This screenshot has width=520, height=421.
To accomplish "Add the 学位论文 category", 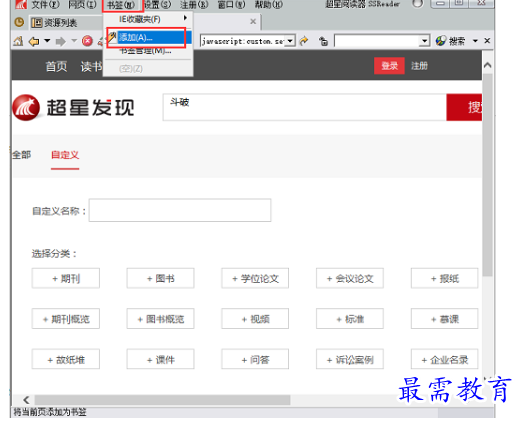I will [255, 278].
